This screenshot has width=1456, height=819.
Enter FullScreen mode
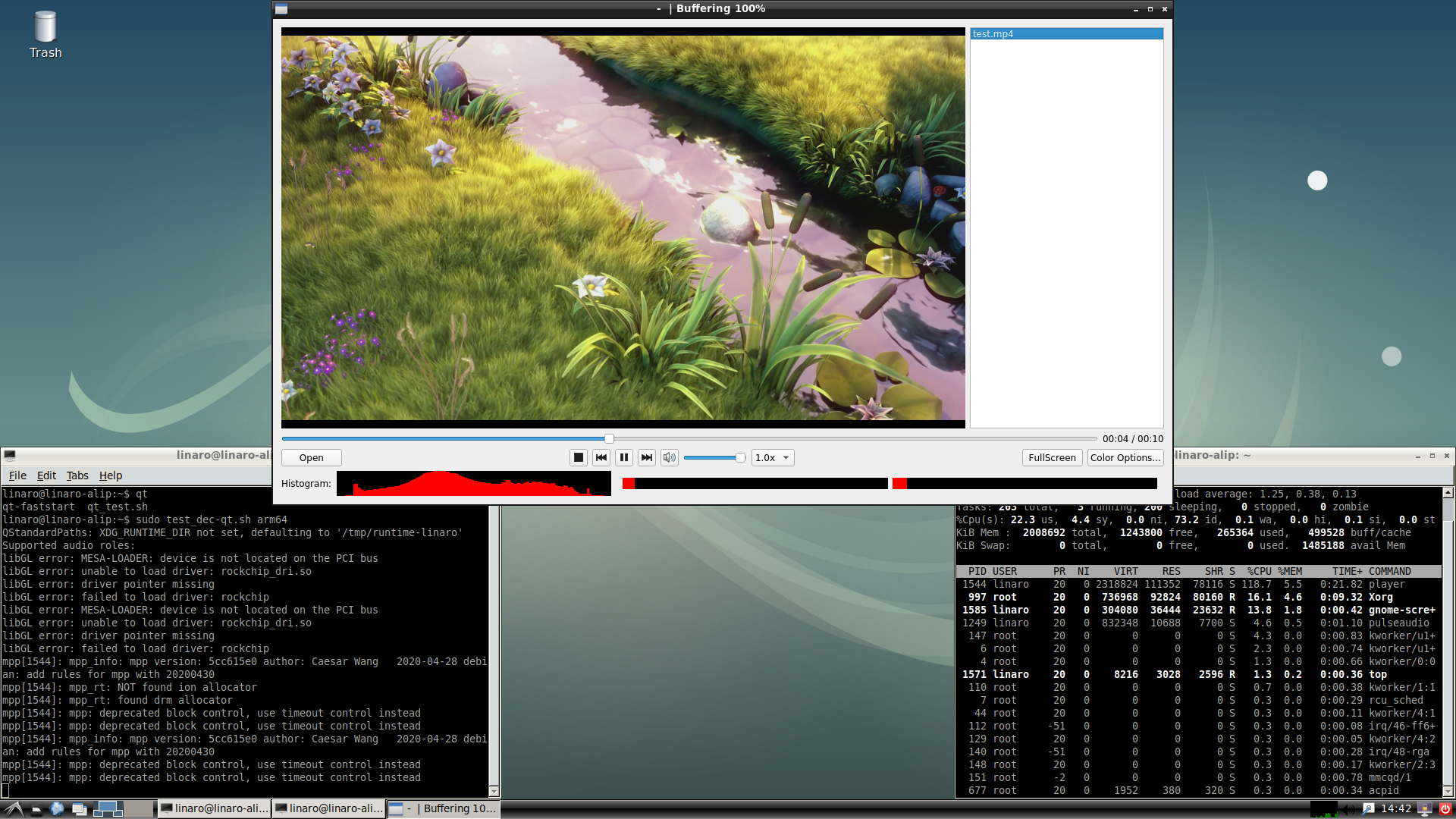click(1052, 457)
